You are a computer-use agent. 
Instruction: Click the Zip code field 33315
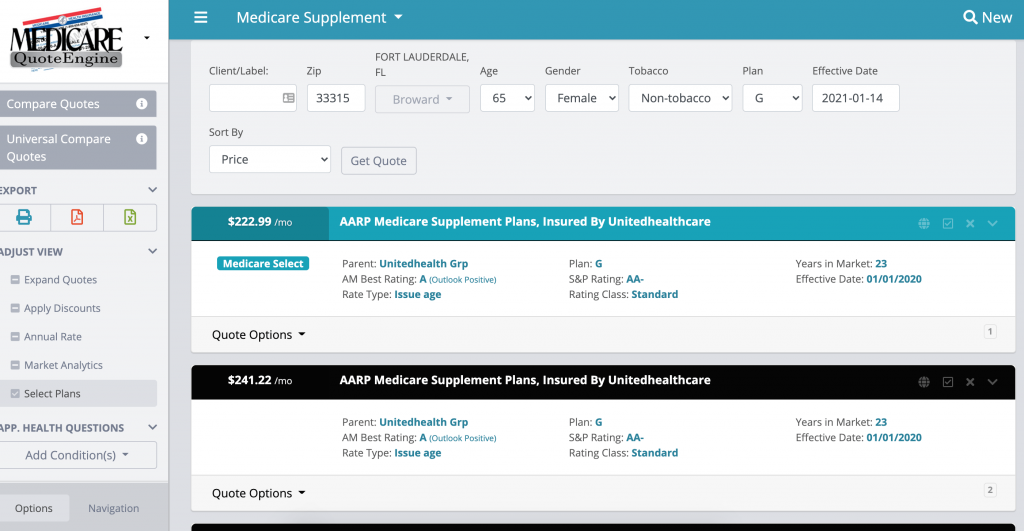336,98
